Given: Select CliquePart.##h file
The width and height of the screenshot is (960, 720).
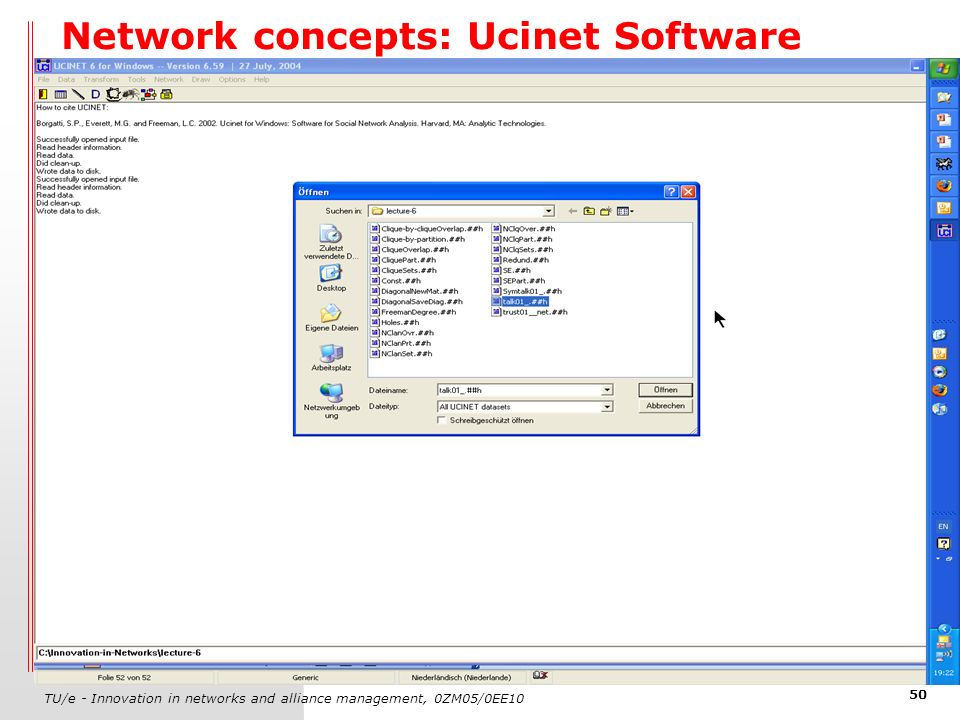Looking at the screenshot, I should click(403, 260).
